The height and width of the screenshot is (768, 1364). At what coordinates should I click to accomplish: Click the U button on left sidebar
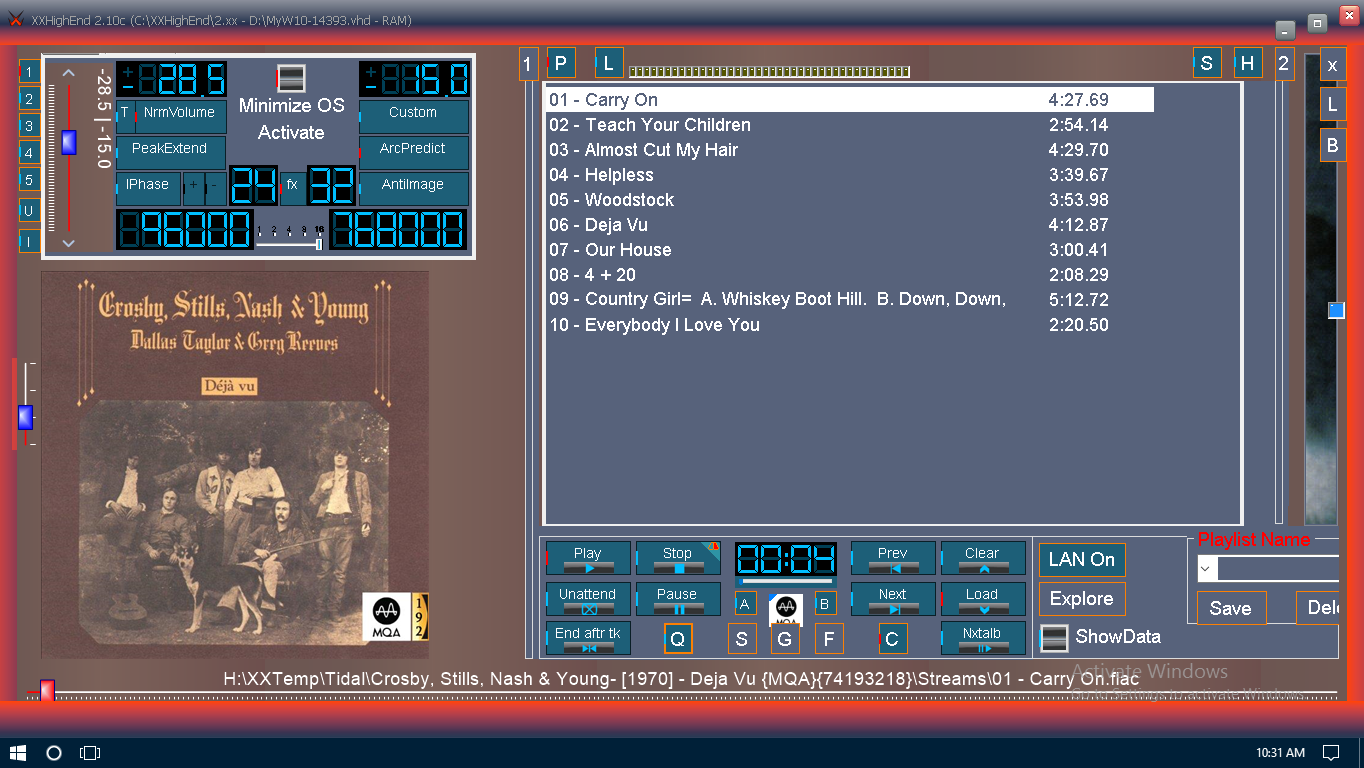click(30, 211)
